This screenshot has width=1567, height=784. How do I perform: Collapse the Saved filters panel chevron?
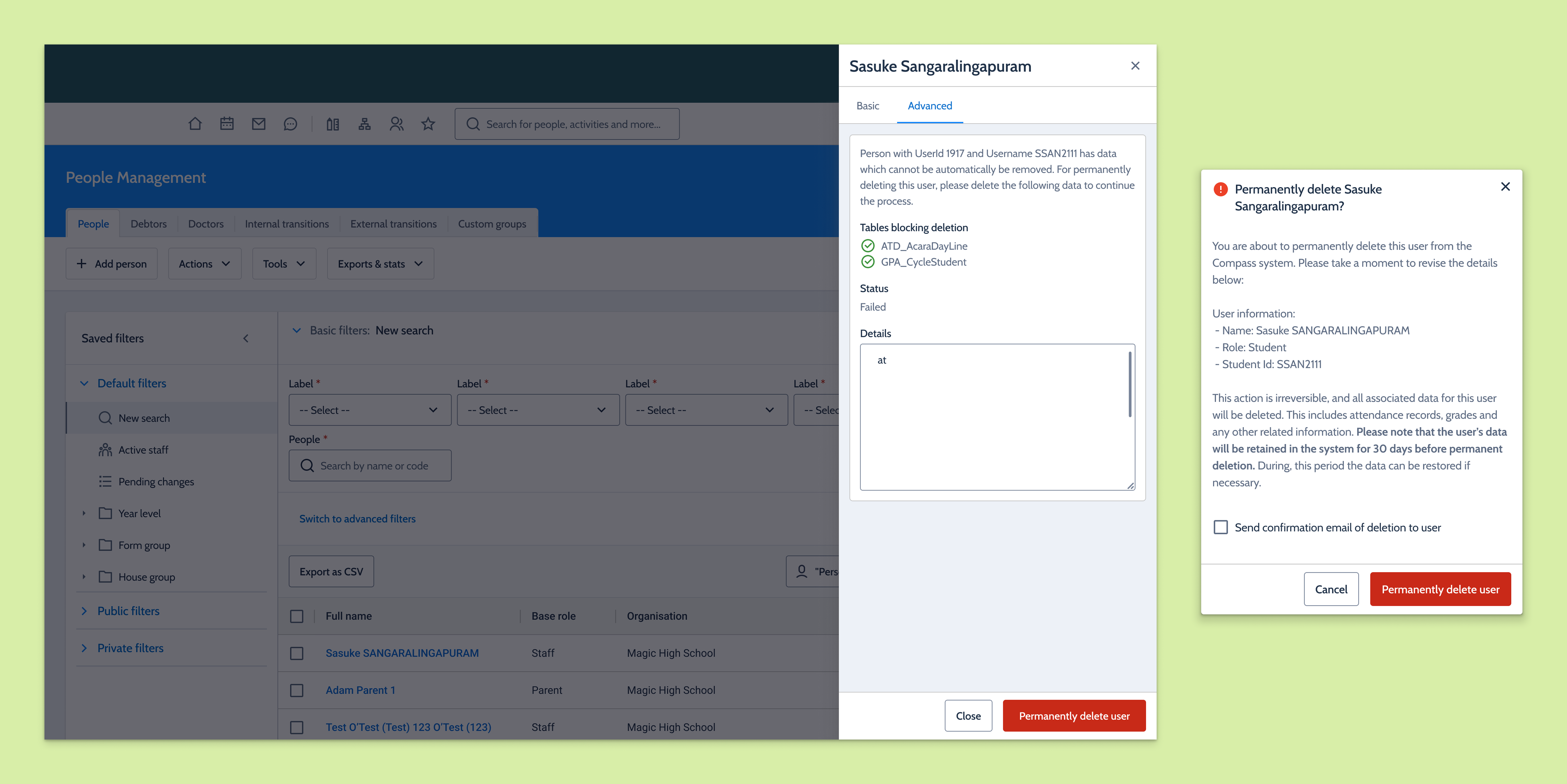(246, 338)
